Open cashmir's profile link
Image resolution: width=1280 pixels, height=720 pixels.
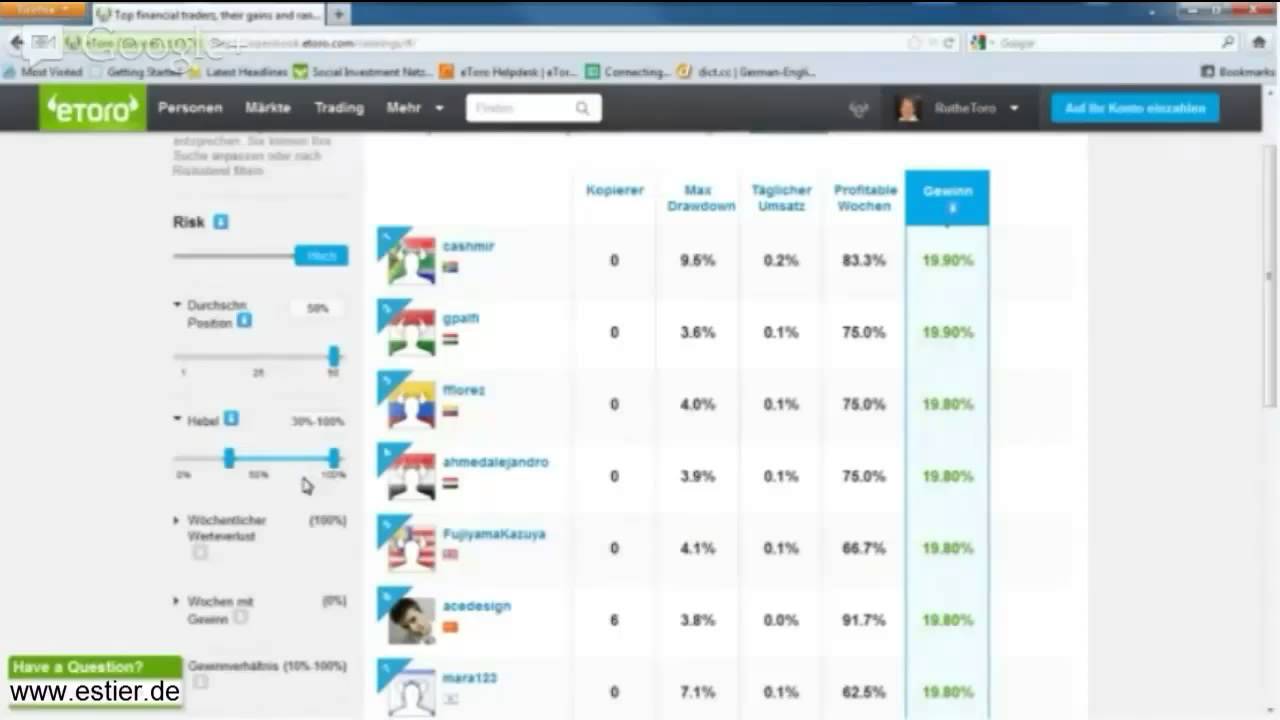click(x=468, y=246)
